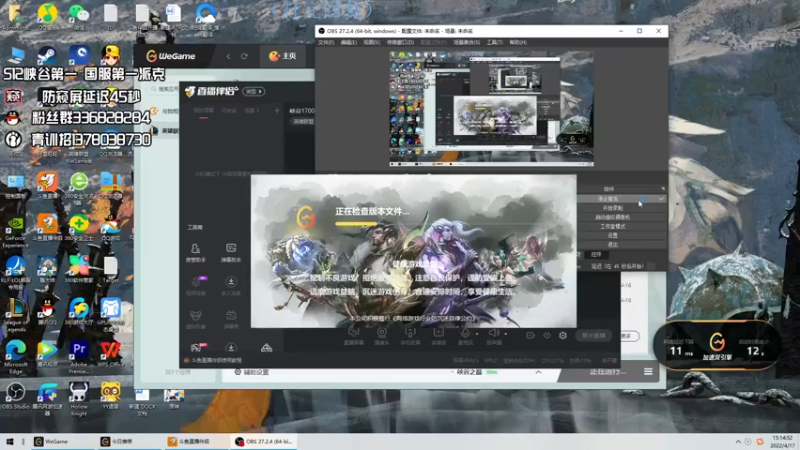The image size is (800, 450).
Task: Click the 暂停直播 button in the streaming companion
Action: (593, 335)
